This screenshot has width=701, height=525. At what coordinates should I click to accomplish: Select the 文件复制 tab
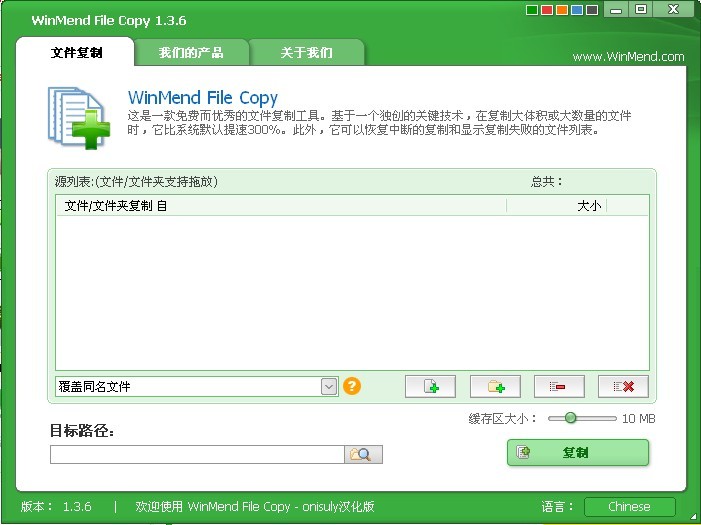77,52
